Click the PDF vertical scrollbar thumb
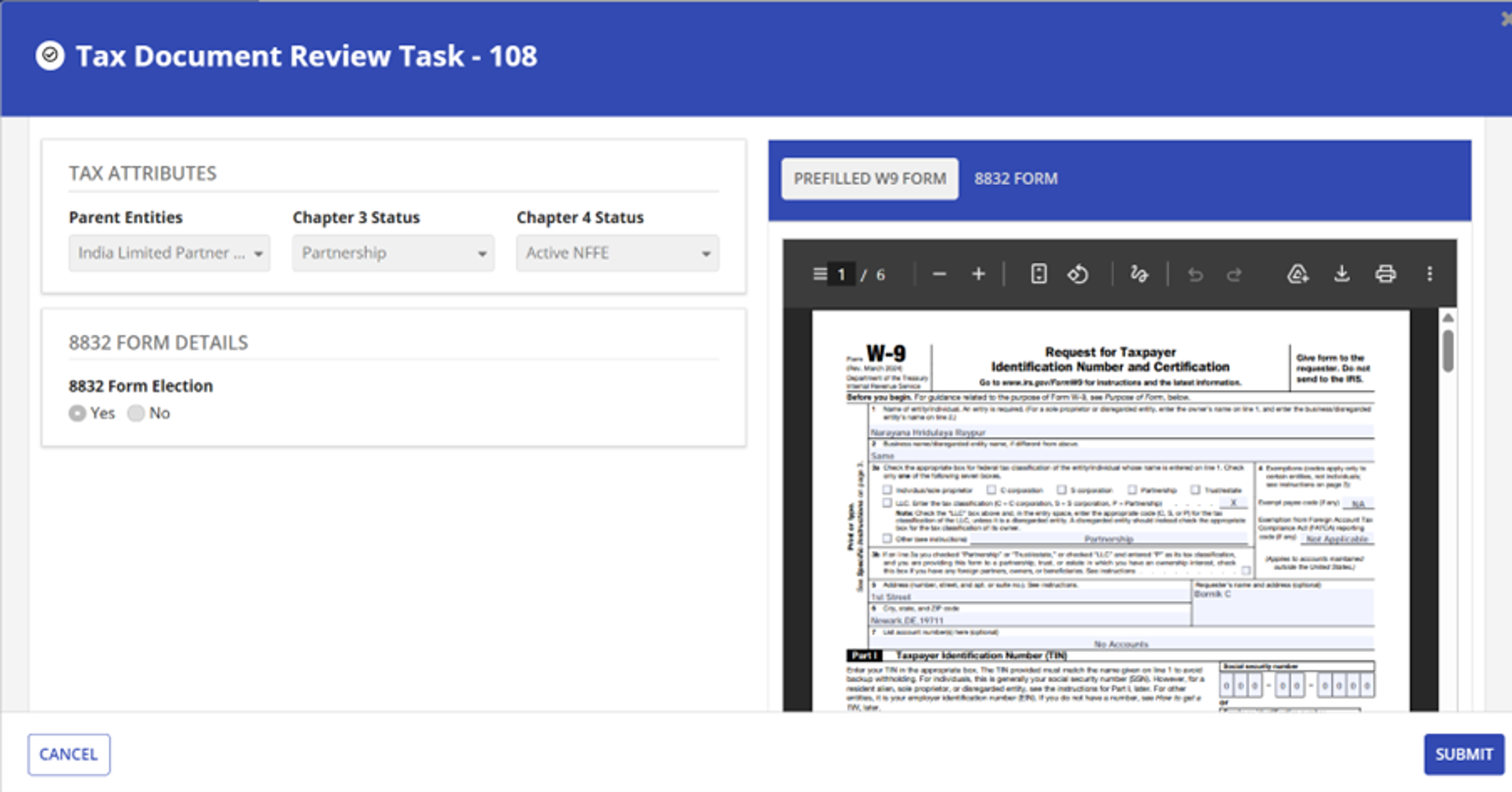Screen dimensions: 1512x792 pos(1448,351)
